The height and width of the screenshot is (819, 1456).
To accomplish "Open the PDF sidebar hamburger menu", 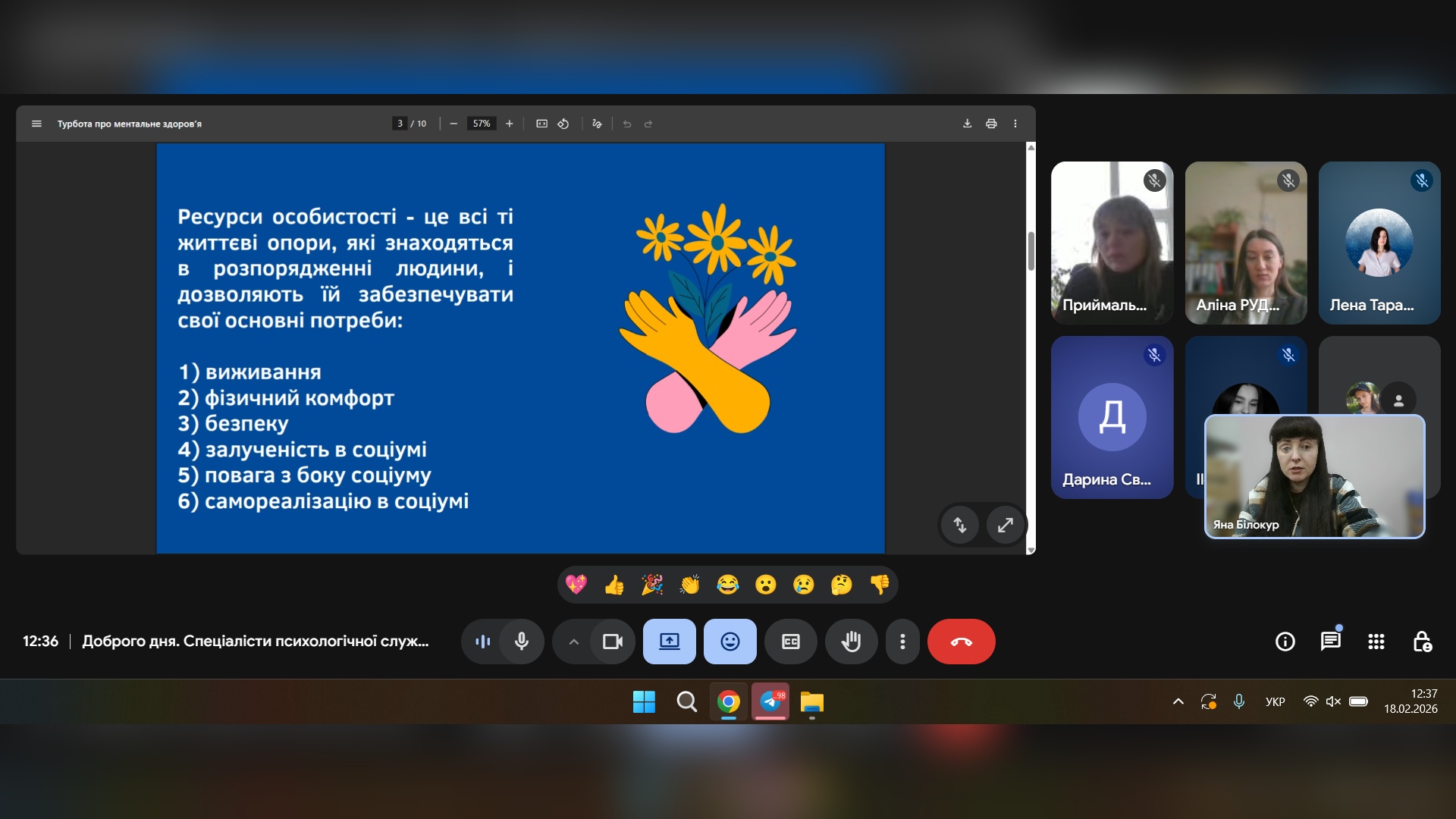I will click(x=36, y=124).
